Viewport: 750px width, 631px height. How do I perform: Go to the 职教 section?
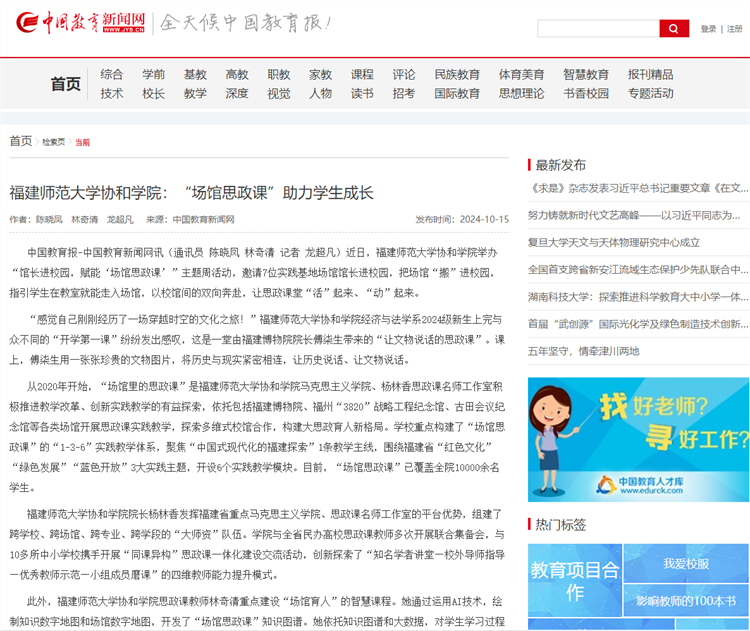coord(278,74)
